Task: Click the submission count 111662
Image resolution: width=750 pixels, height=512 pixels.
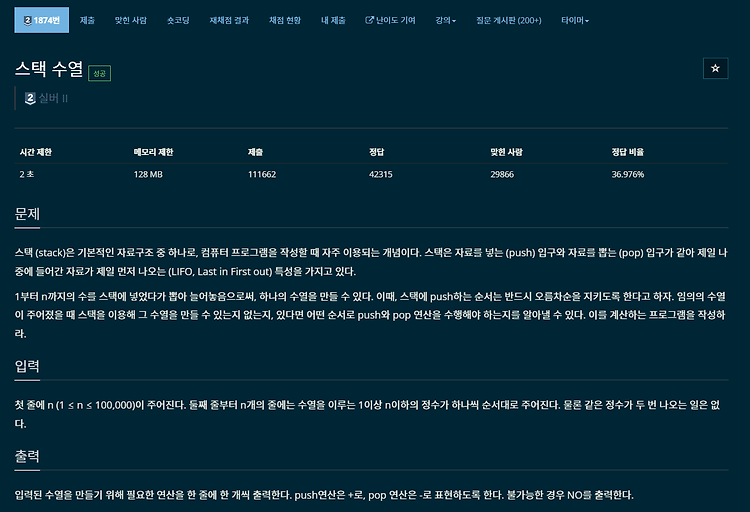Action: click(262, 174)
